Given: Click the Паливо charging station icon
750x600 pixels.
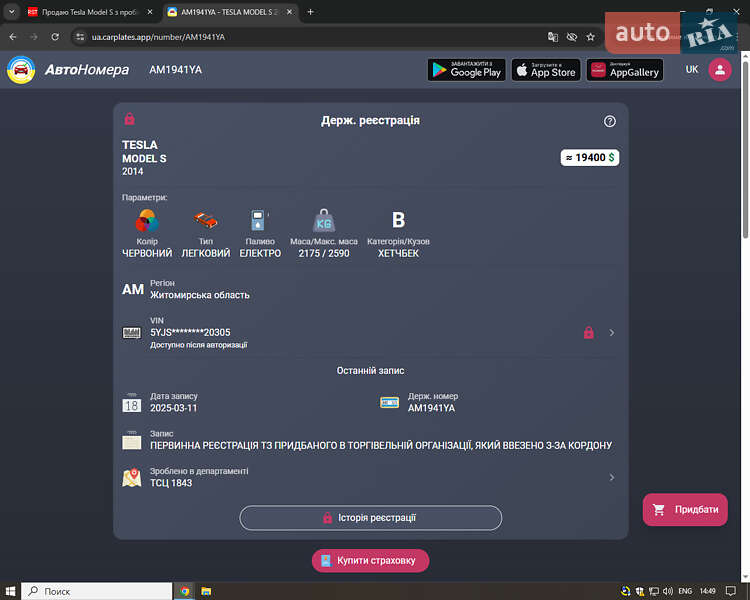Looking at the screenshot, I should pyautogui.click(x=258, y=221).
